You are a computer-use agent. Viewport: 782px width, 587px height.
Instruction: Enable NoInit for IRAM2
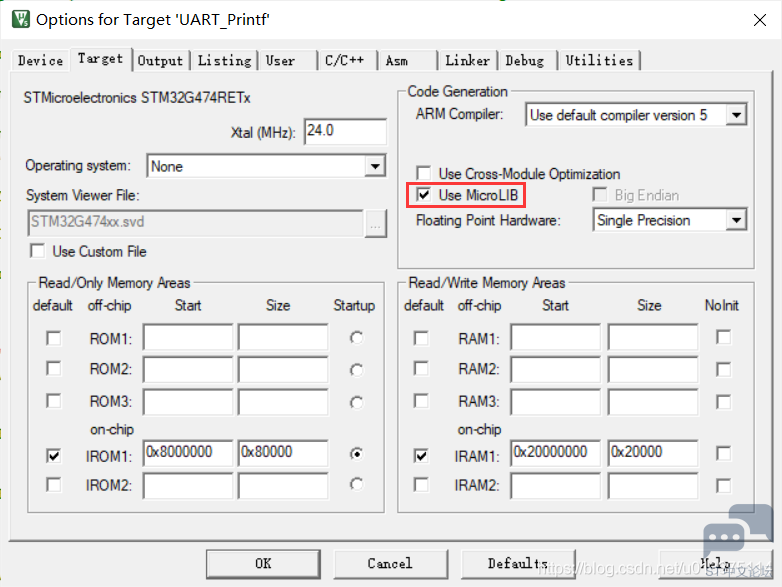(723, 486)
